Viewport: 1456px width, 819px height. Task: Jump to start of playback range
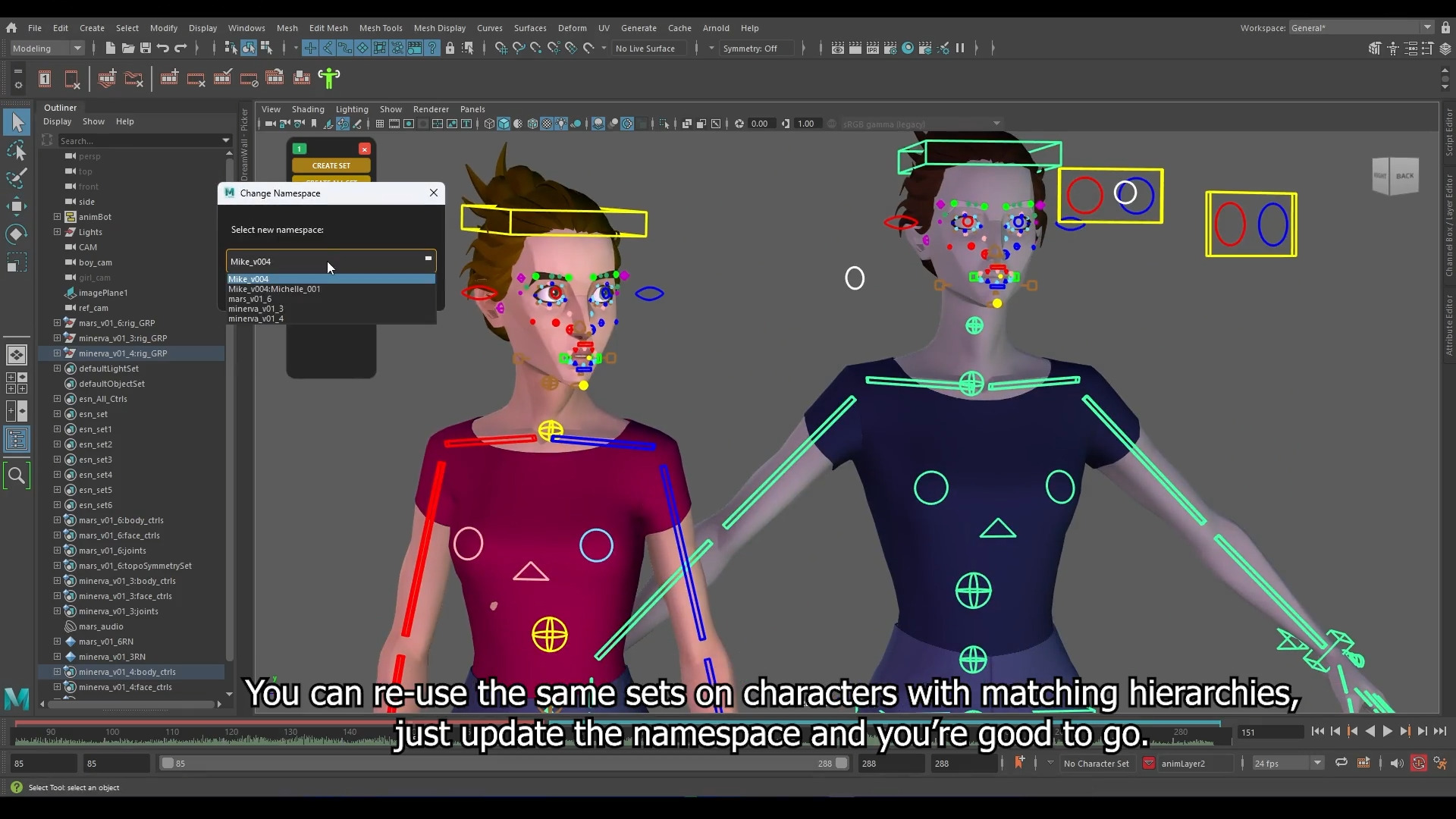1317,732
